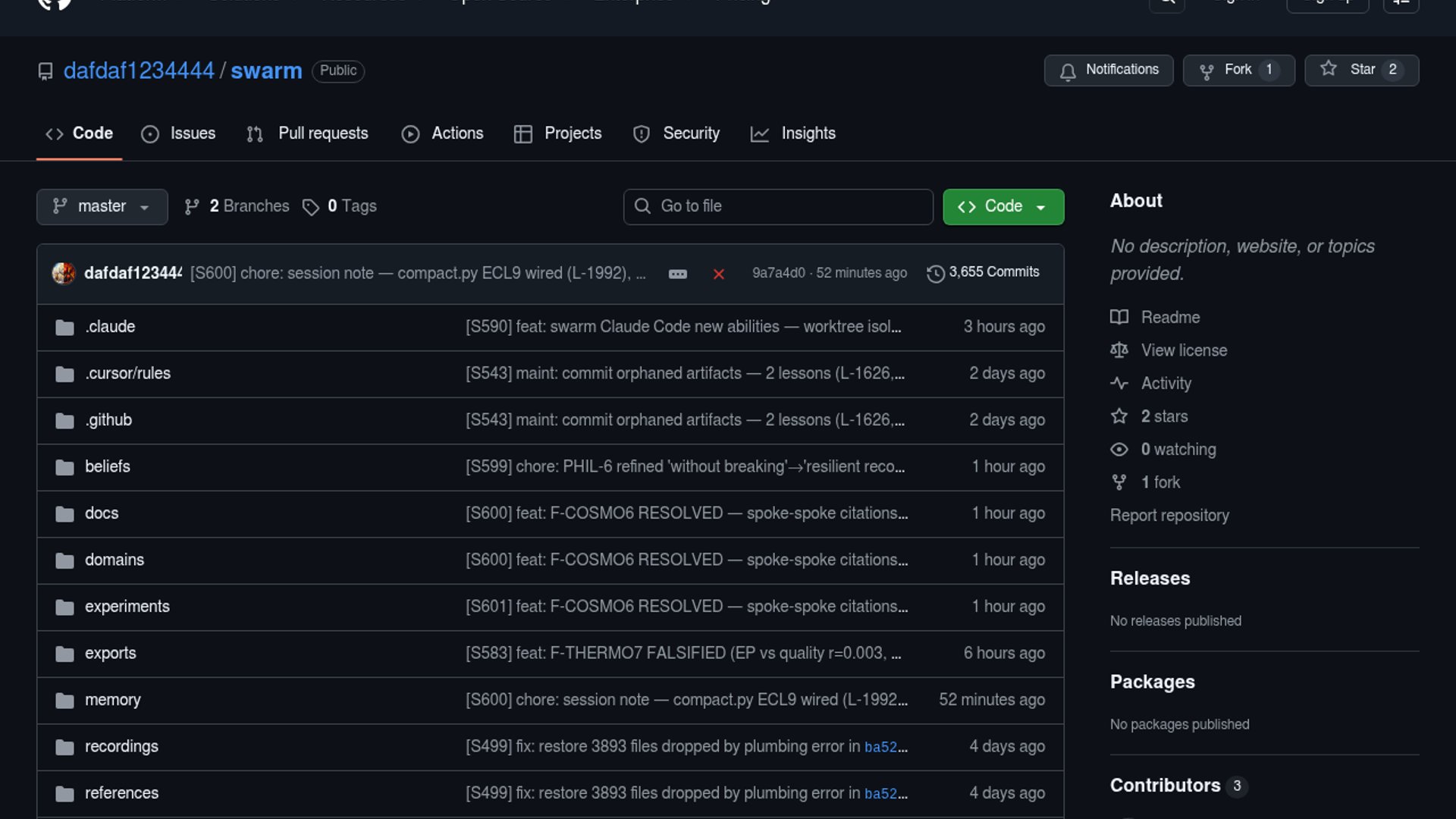View the 0 Tags link
The width and height of the screenshot is (1456, 819).
[x=340, y=206]
